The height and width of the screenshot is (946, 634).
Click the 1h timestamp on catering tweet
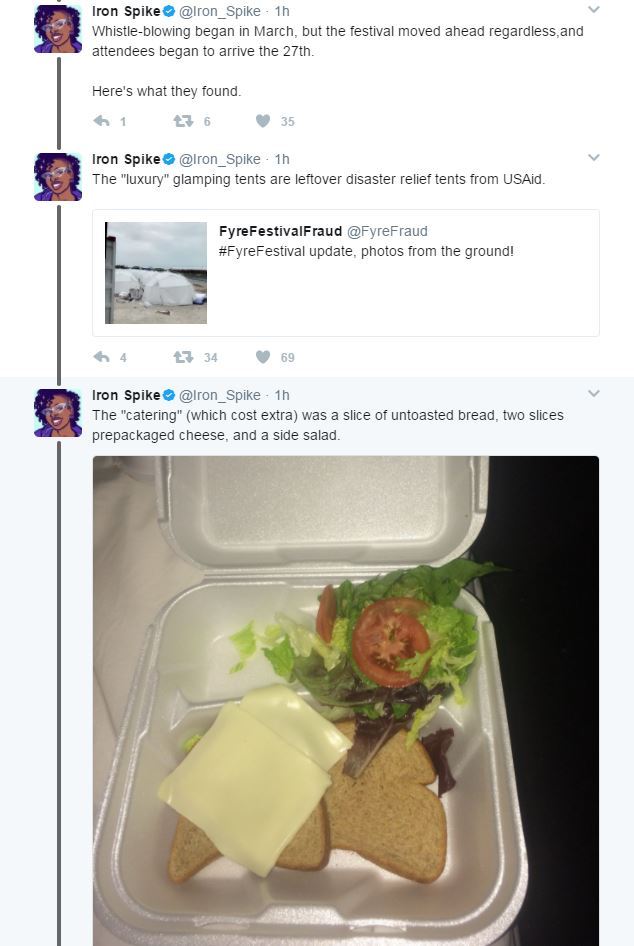pos(282,395)
